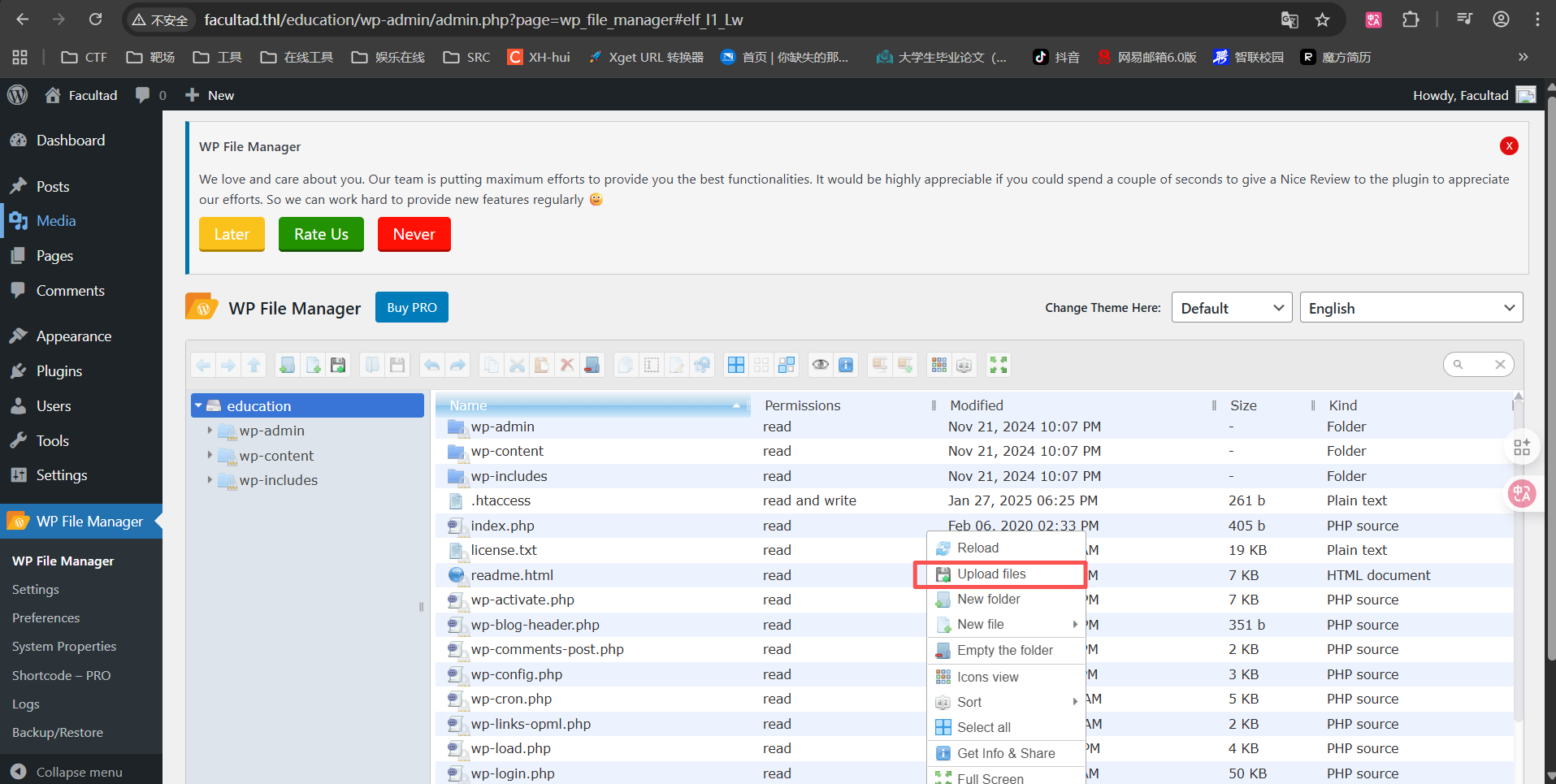Click the Paste clipboard toolbar icon
Screen dimensions: 1556x784
click(542, 366)
